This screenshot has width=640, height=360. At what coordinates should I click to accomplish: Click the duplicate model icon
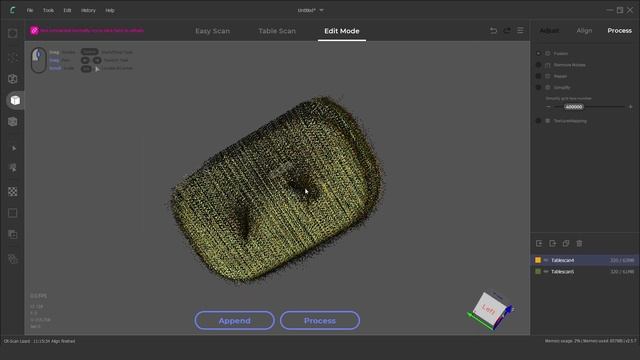(566, 243)
